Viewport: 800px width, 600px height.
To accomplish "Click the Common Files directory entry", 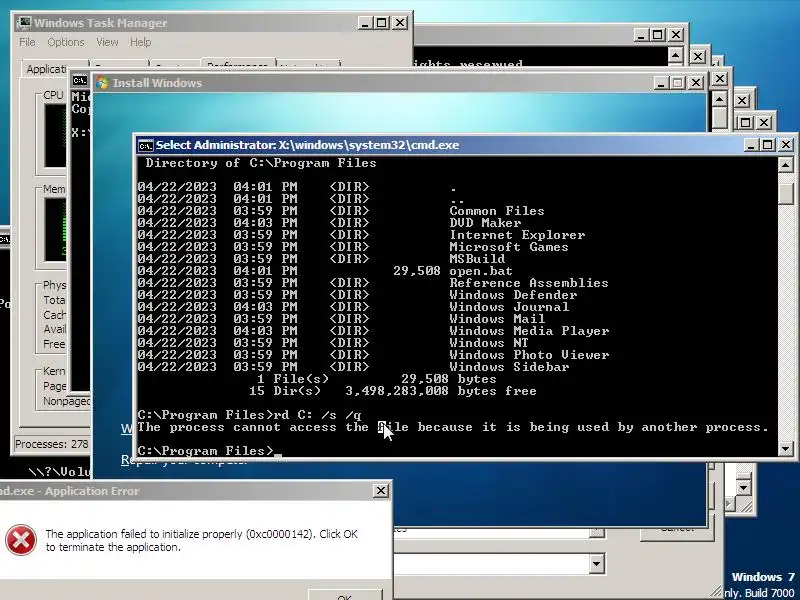I will (496, 211).
